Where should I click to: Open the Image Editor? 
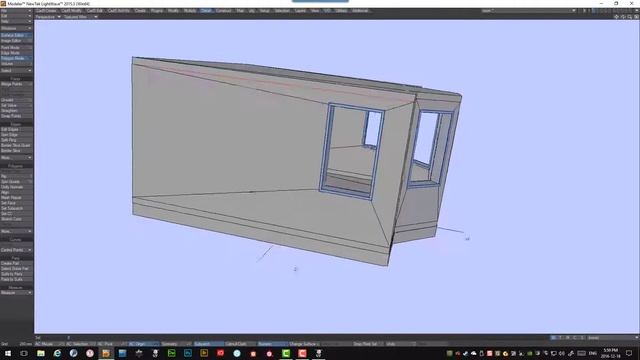(x=16, y=40)
